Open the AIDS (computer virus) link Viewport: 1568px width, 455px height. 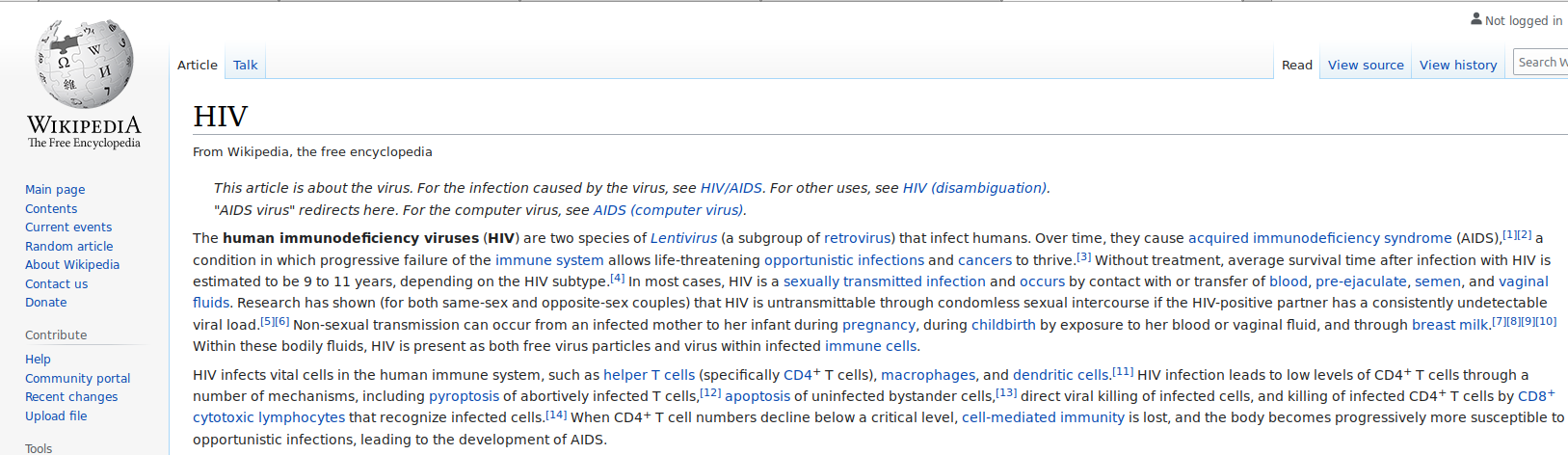[668, 210]
